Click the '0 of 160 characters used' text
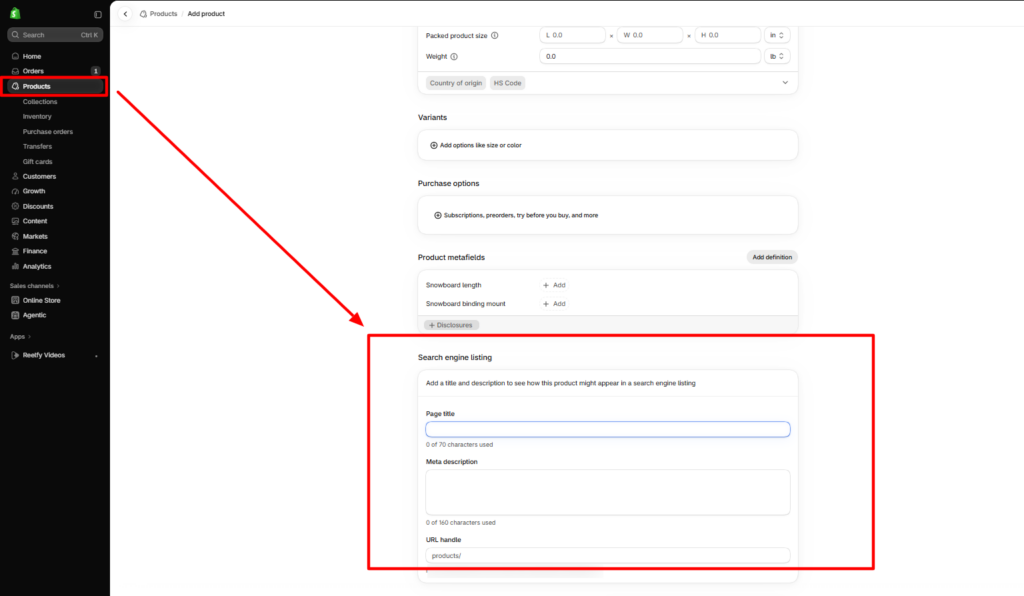1024x596 pixels. [460, 523]
